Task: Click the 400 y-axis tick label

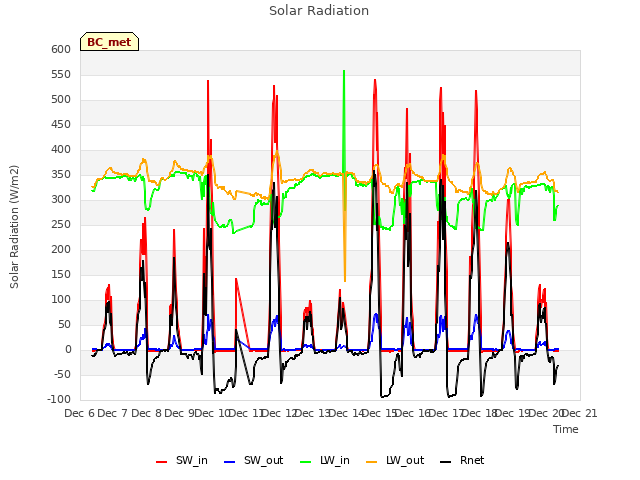Action: (x=61, y=150)
